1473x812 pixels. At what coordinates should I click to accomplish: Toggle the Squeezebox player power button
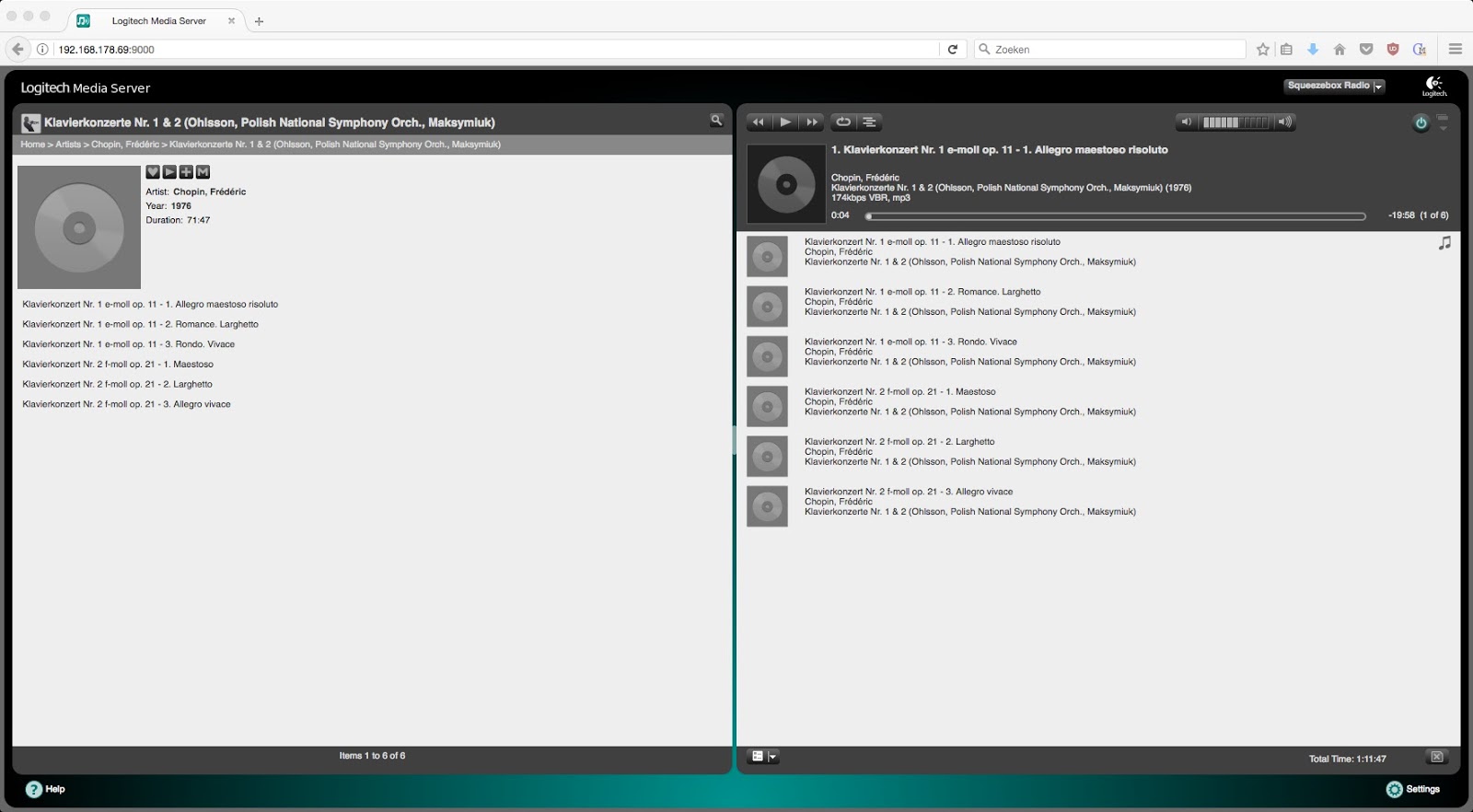tap(1421, 122)
